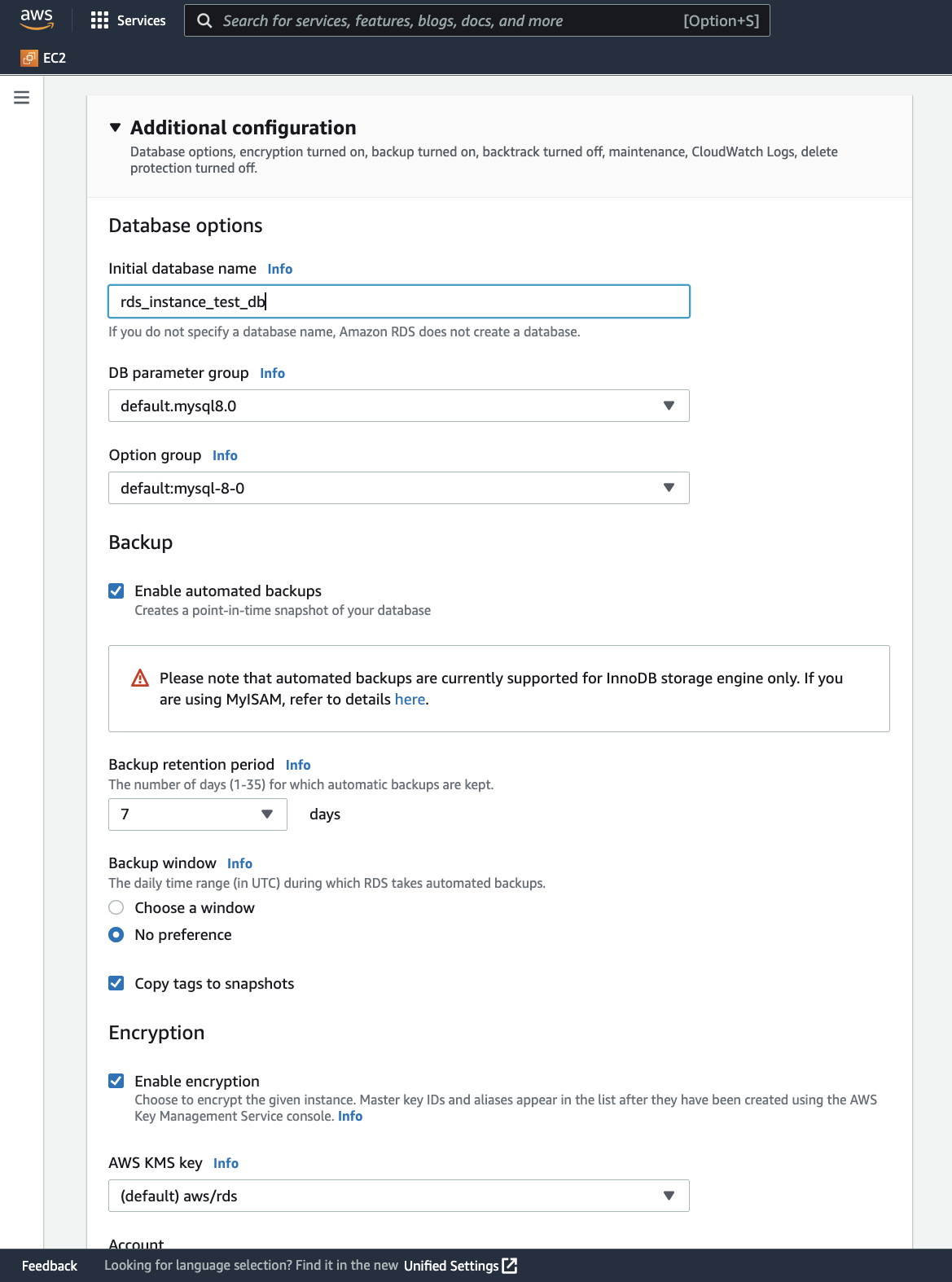Open the AWS KMS key dropdown
This screenshot has width=952, height=1282.
[x=398, y=1196]
